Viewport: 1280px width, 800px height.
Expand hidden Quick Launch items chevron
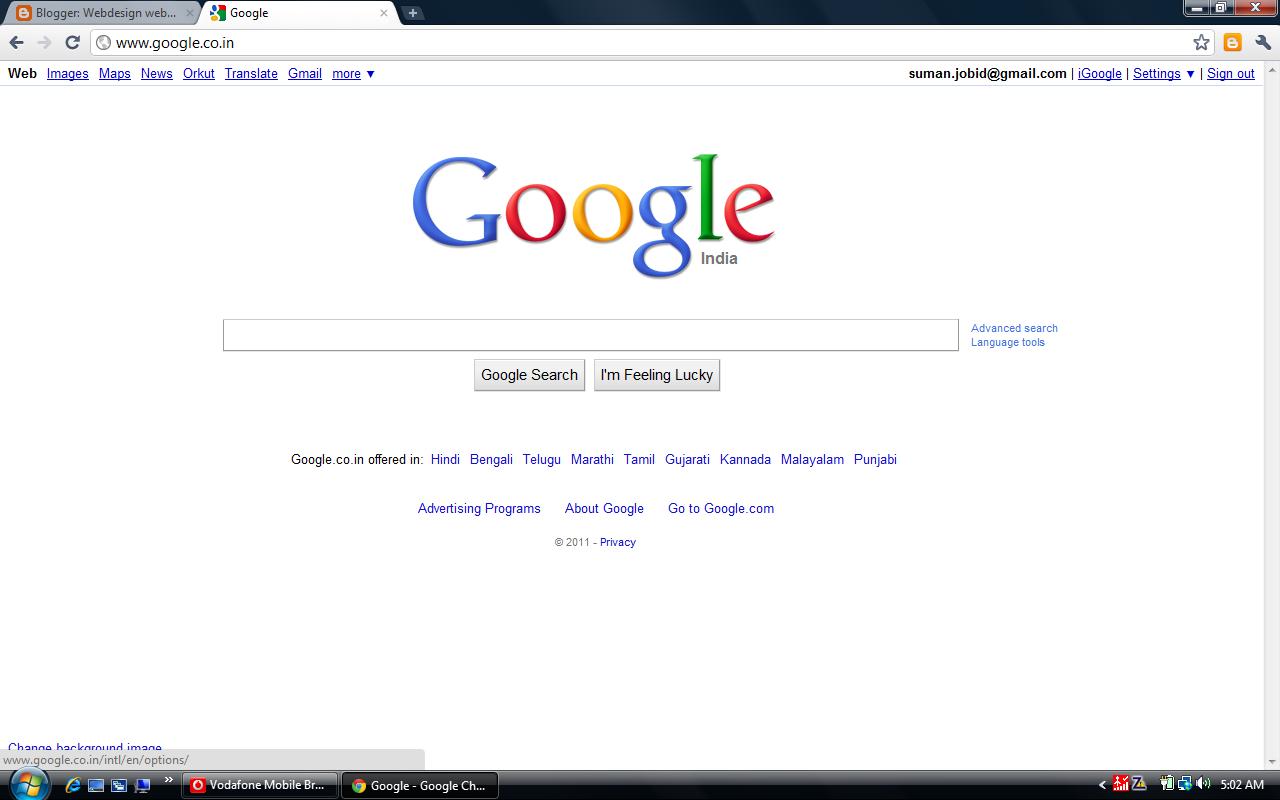tap(168, 780)
